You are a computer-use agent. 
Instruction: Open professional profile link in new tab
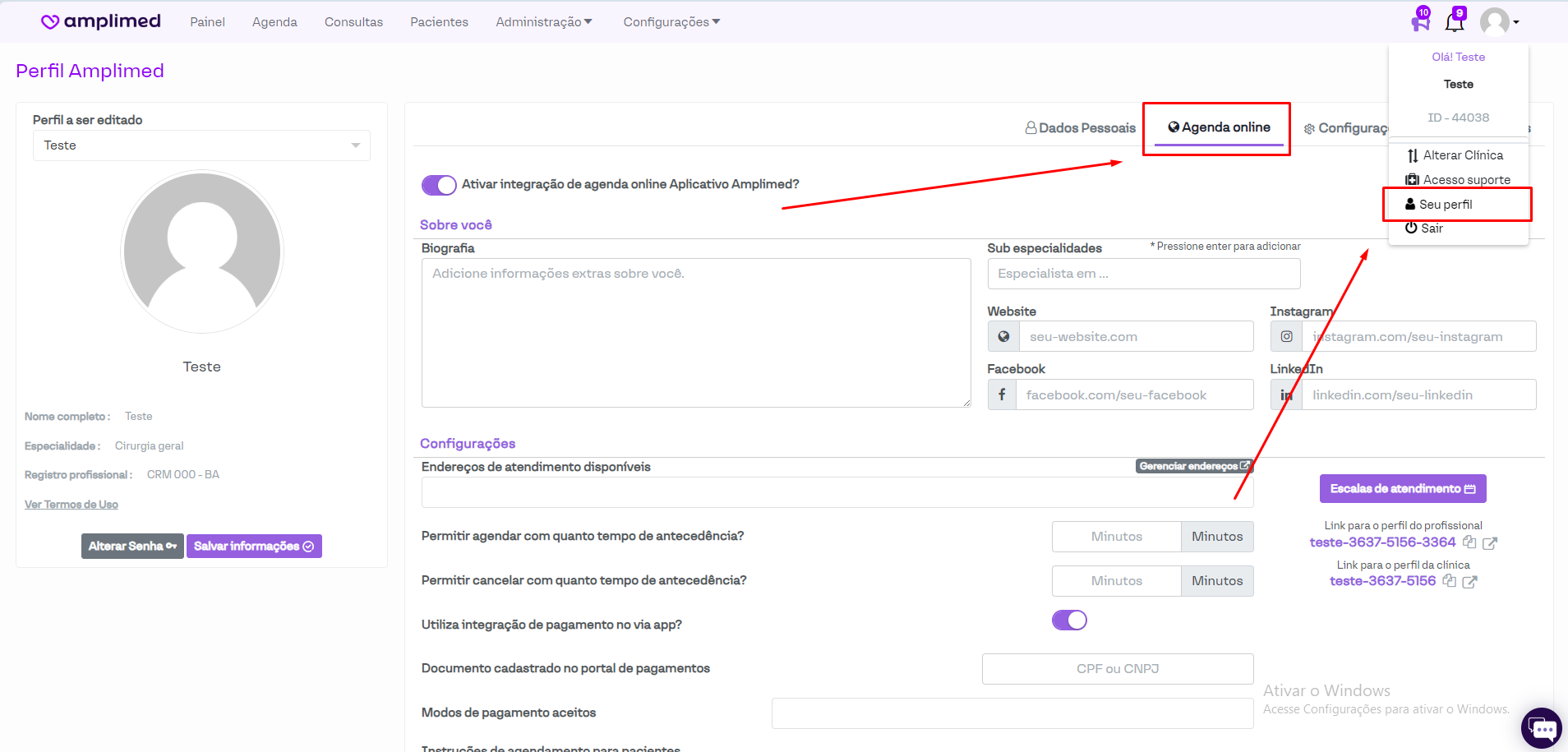[x=1490, y=543]
